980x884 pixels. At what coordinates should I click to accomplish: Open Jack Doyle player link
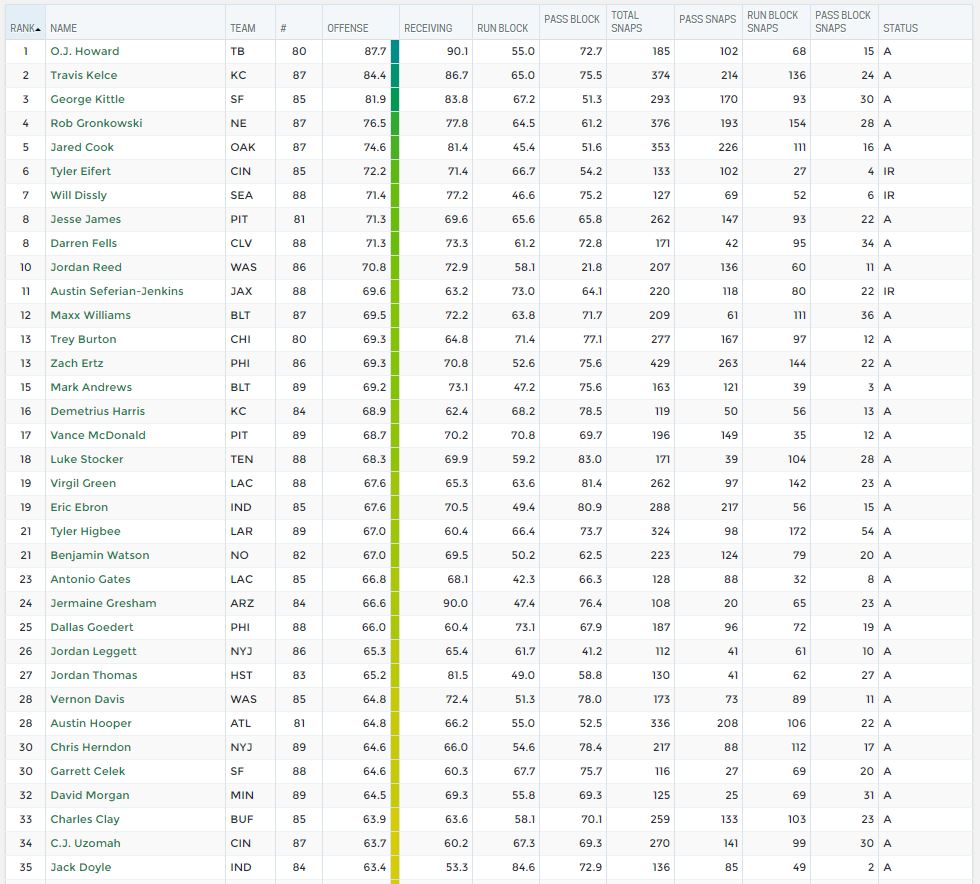point(81,867)
